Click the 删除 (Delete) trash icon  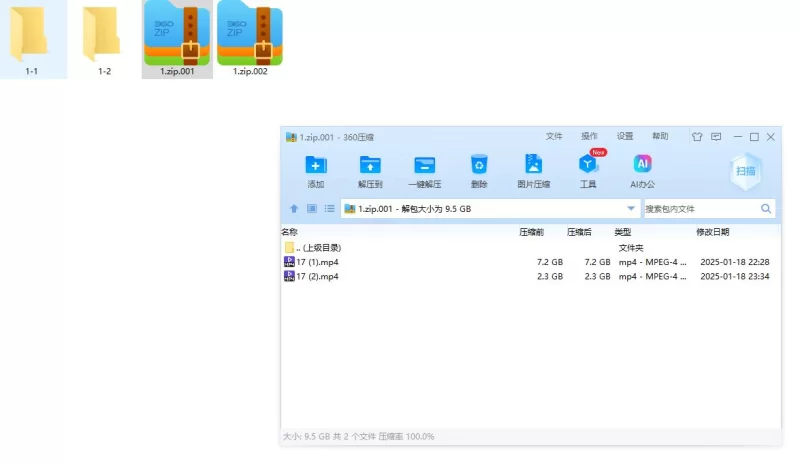[479, 166]
